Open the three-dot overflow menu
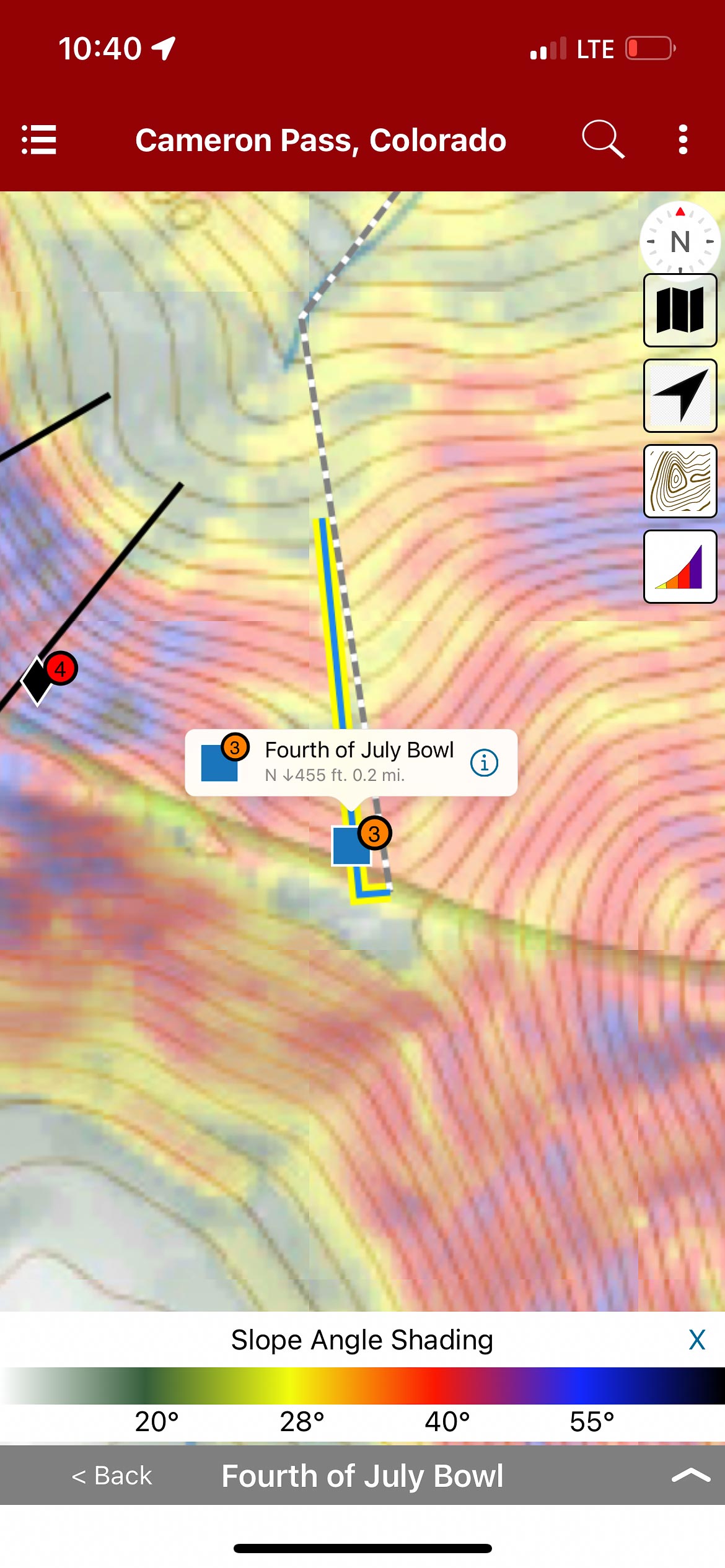 682,139
